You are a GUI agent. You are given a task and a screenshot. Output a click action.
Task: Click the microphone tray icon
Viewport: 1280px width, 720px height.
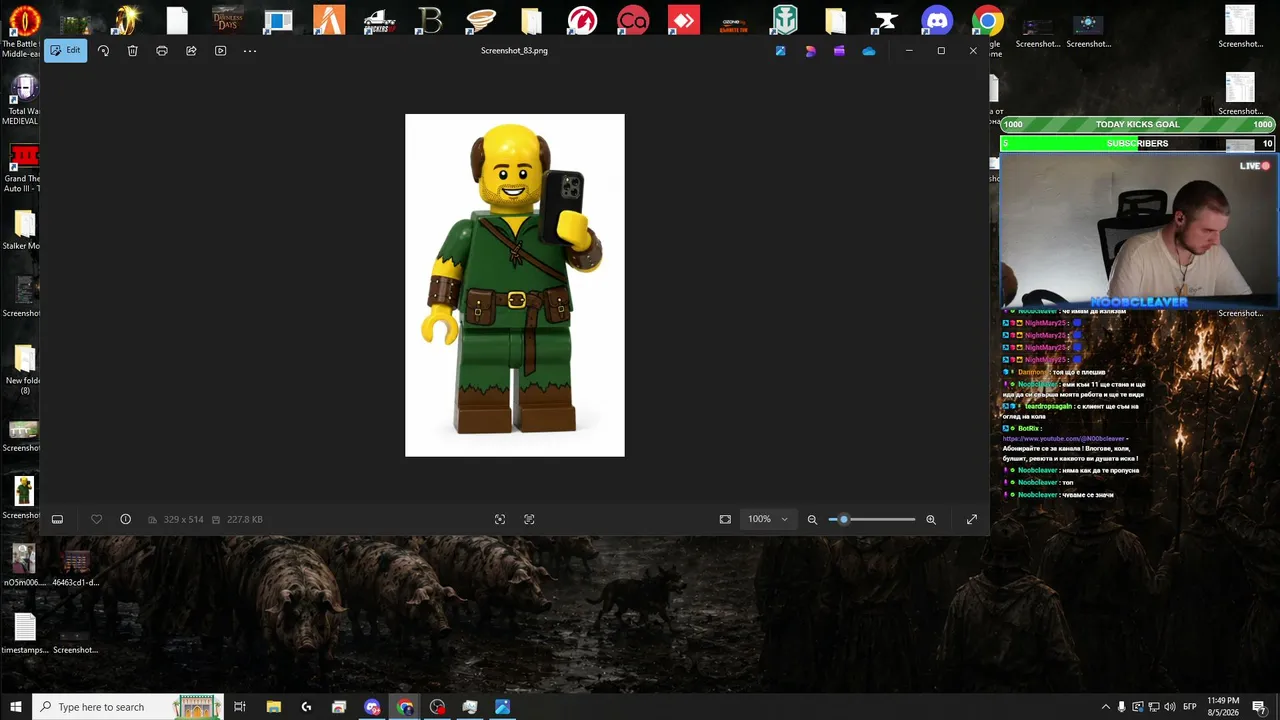click(1122, 707)
